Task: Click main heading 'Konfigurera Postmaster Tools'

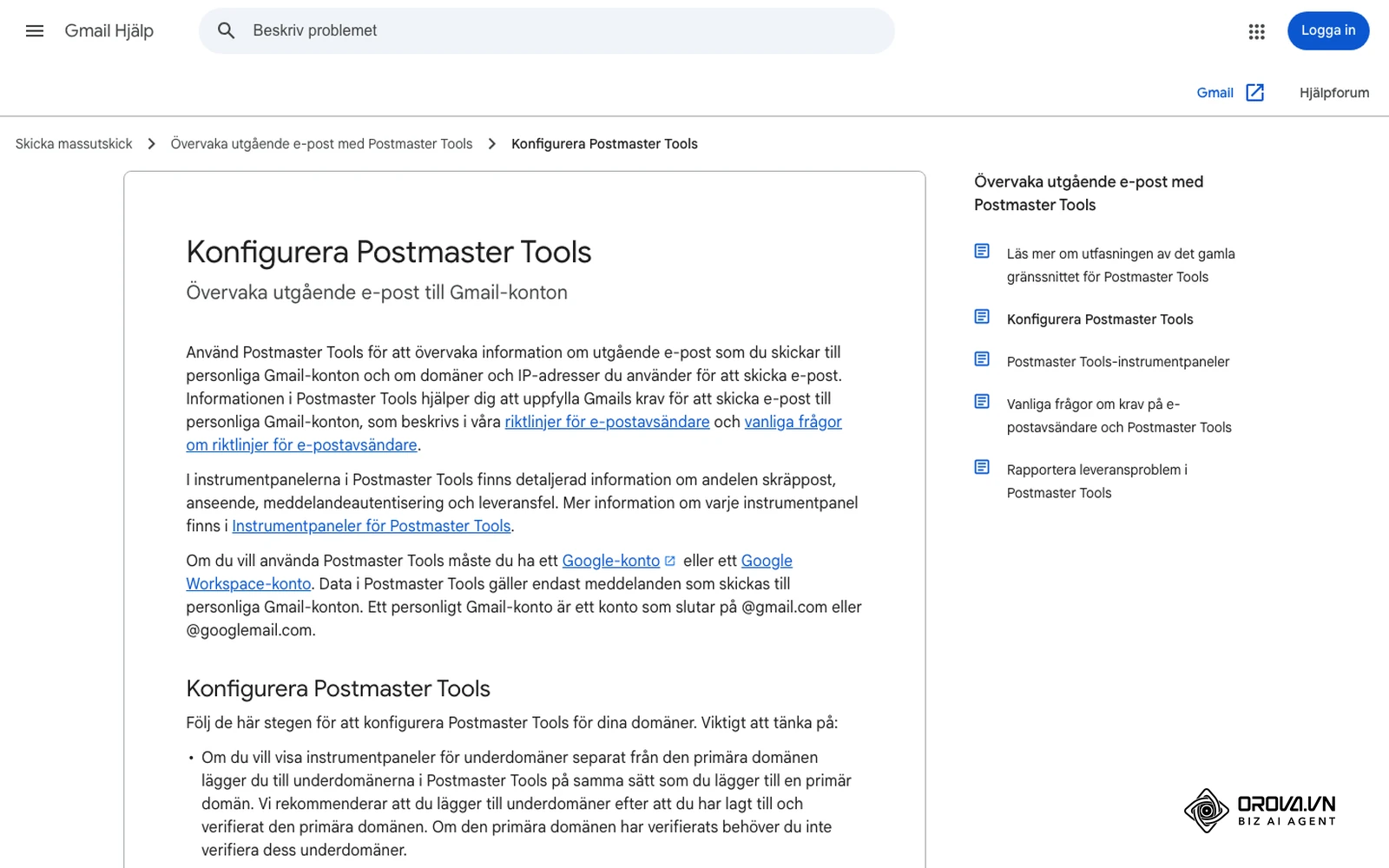Action: point(389,253)
